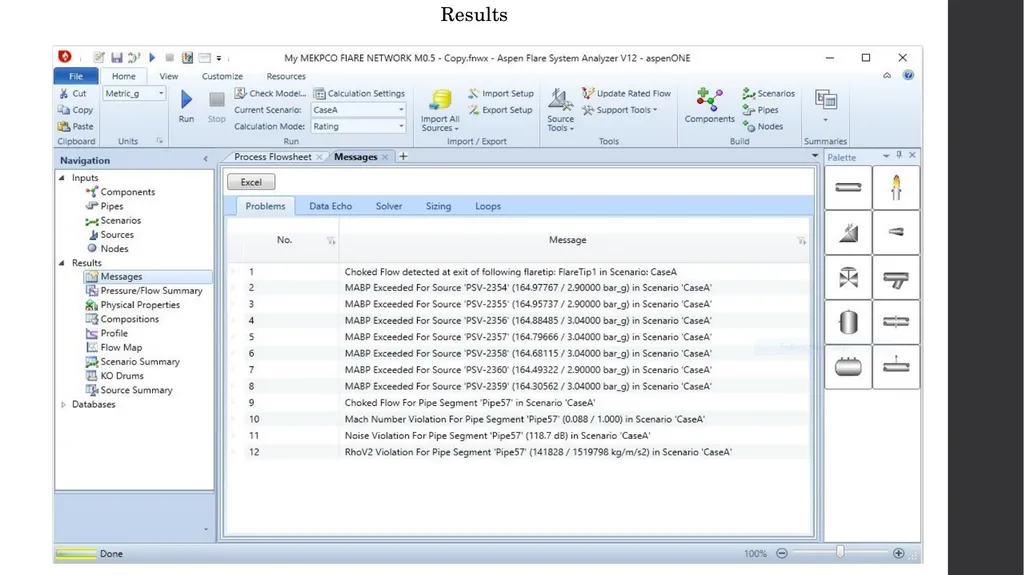Open the Summaries icon

[x=825, y=100]
